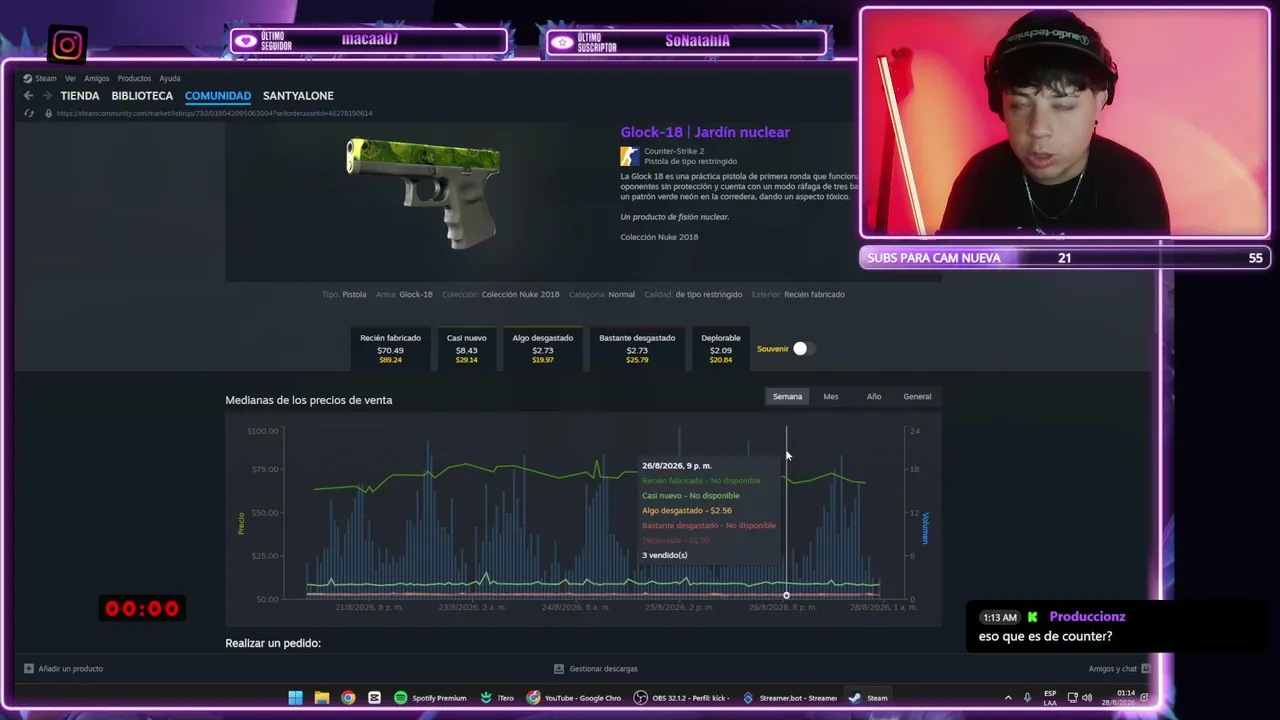Screen dimensions: 1280x720
Task: Select the Deplorable $2.09 wear option
Action: pos(720,348)
